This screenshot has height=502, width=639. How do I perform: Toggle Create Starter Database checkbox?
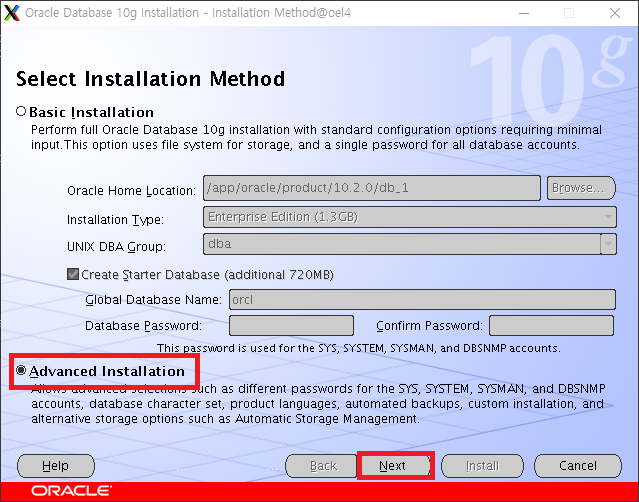coord(73,274)
